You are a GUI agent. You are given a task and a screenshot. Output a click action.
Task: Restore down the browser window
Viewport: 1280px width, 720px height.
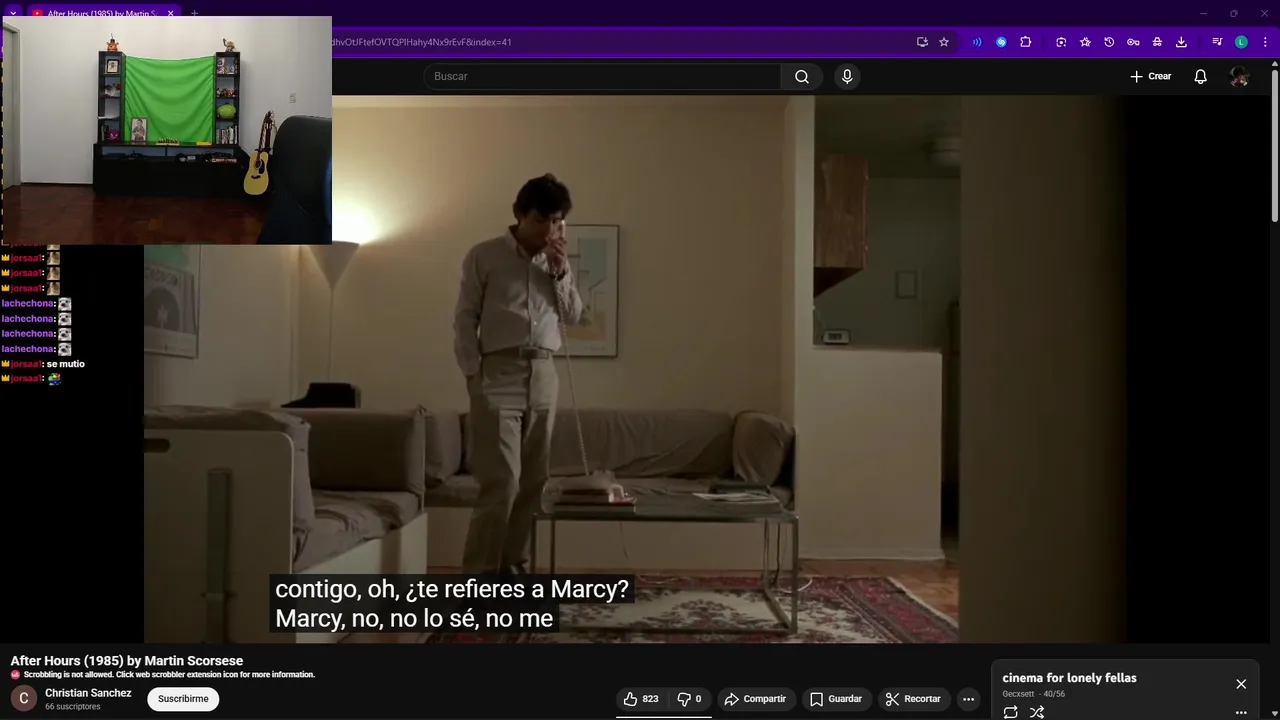click(x=1233, y=14)
